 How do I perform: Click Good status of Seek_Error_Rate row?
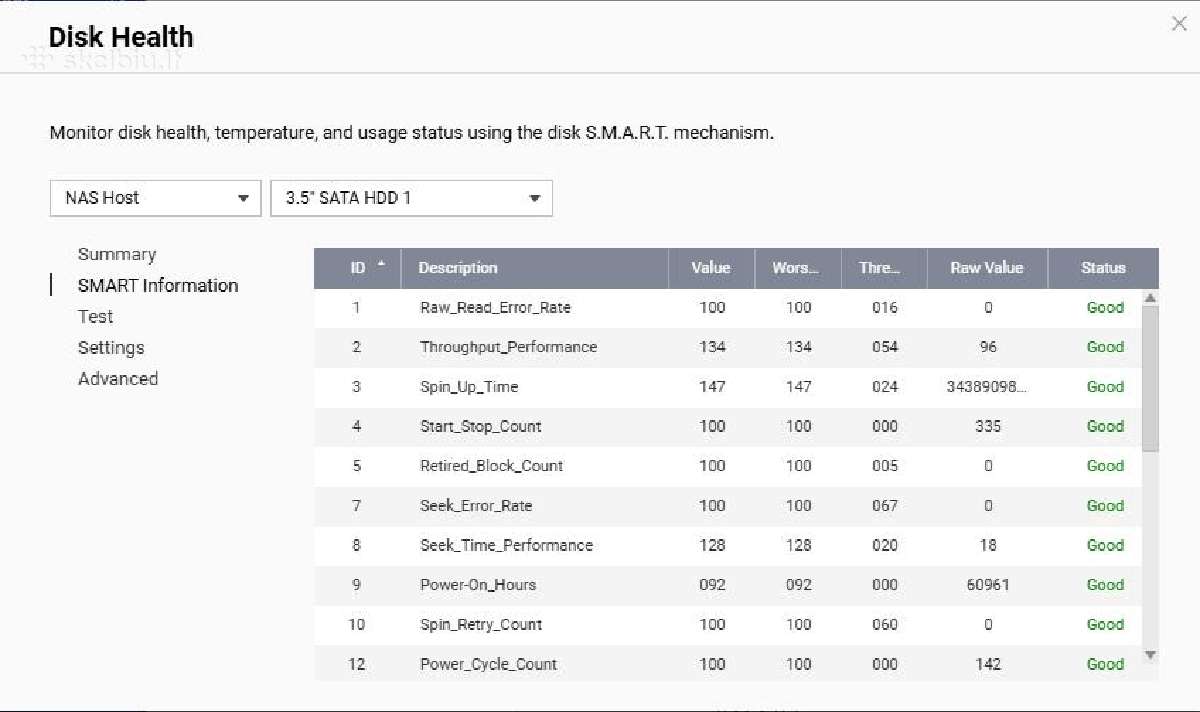point(1105,506)
